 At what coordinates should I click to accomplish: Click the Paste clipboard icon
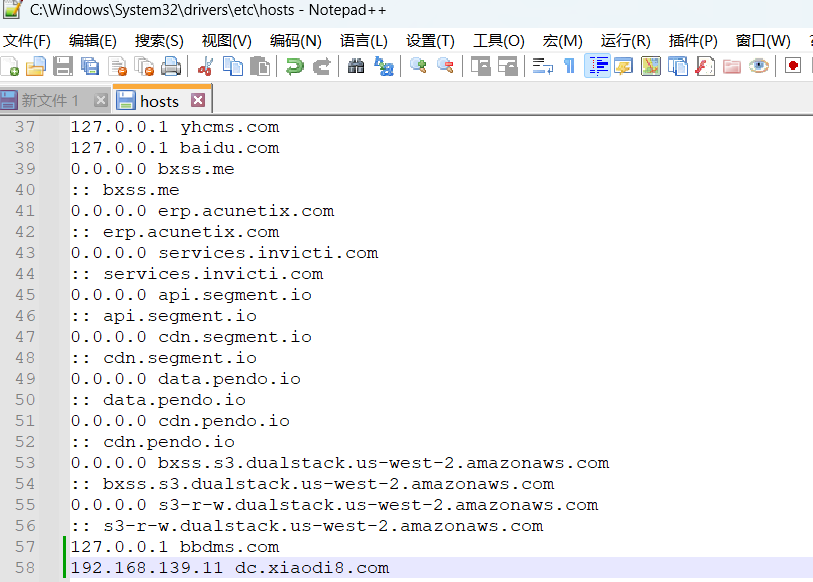pos(260,66)
